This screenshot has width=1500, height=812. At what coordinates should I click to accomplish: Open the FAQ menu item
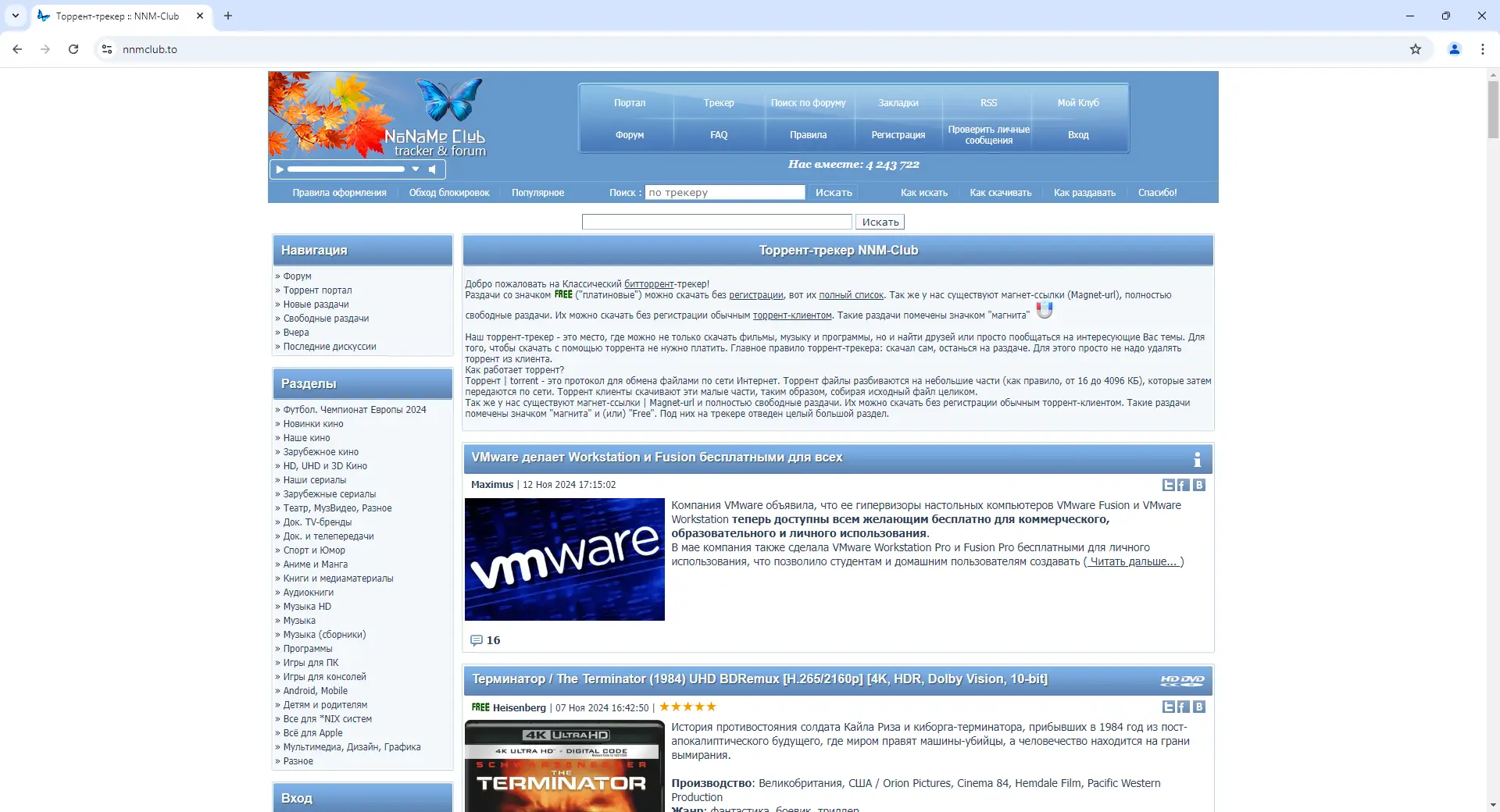point(719,135)
